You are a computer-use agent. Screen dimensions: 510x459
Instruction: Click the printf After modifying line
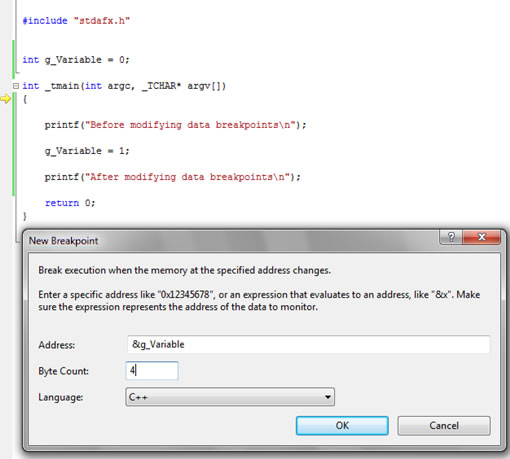173,177
